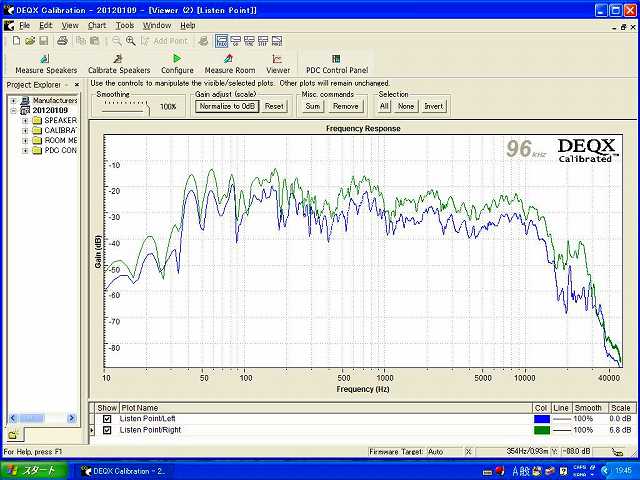Click the Paste clipboard toolbar icon

click(x=94, y=41)
